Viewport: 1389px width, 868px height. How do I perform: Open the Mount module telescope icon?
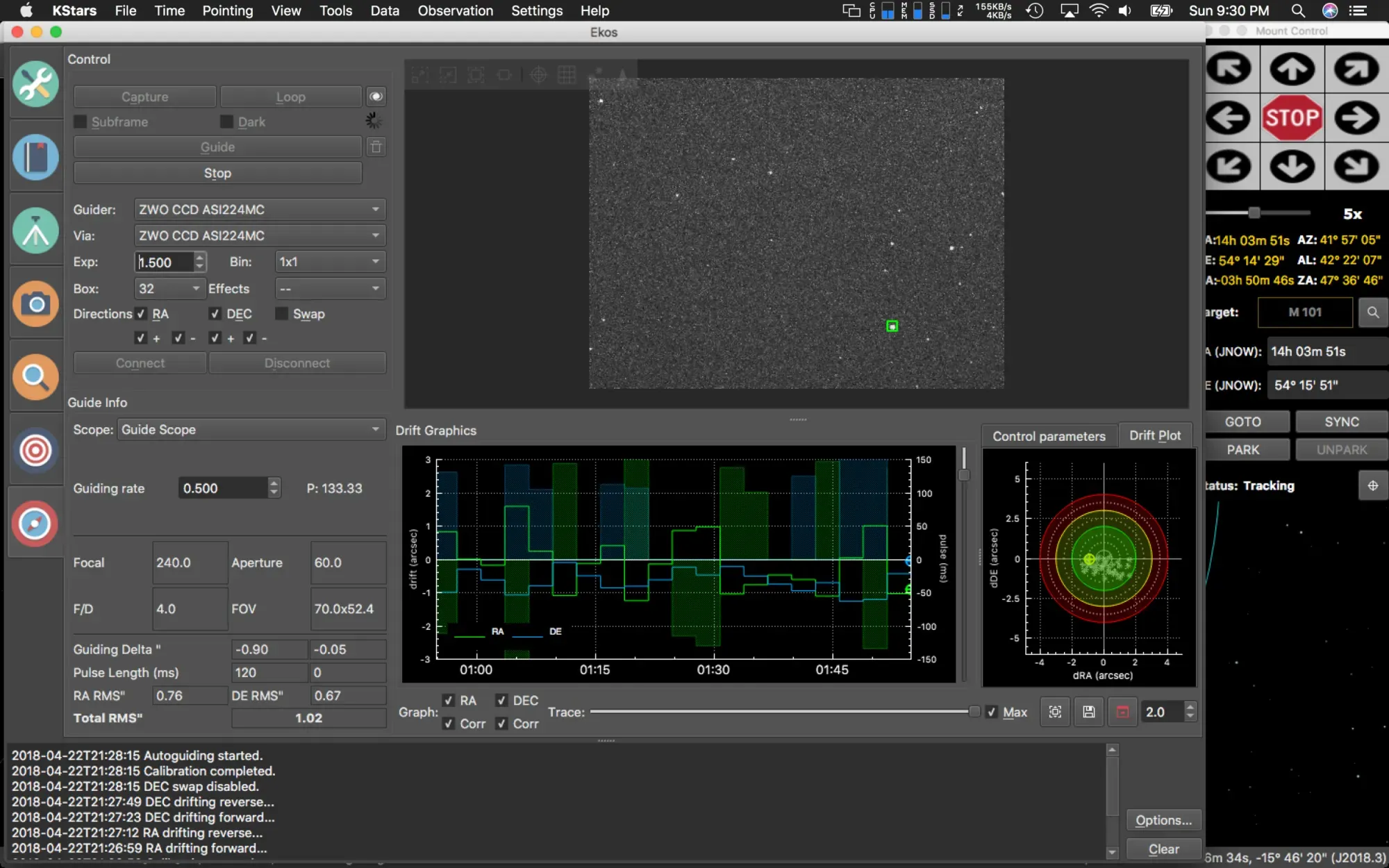[35, 231]
